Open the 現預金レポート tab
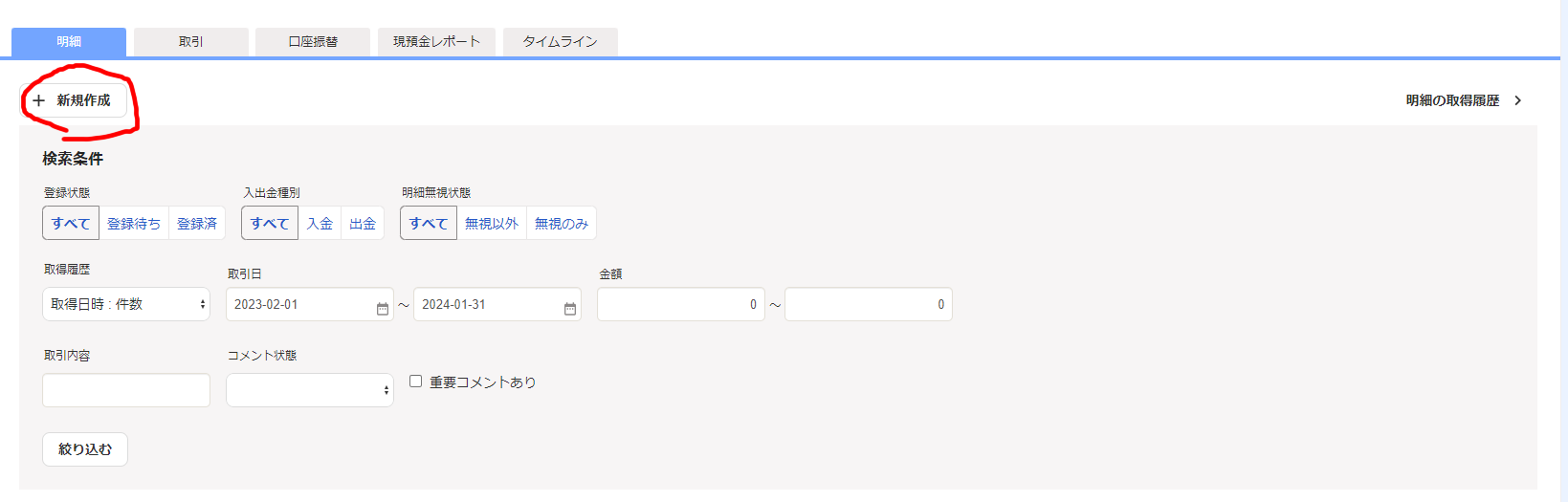Viewport: 1568px width, 502px height. point(436,42)
